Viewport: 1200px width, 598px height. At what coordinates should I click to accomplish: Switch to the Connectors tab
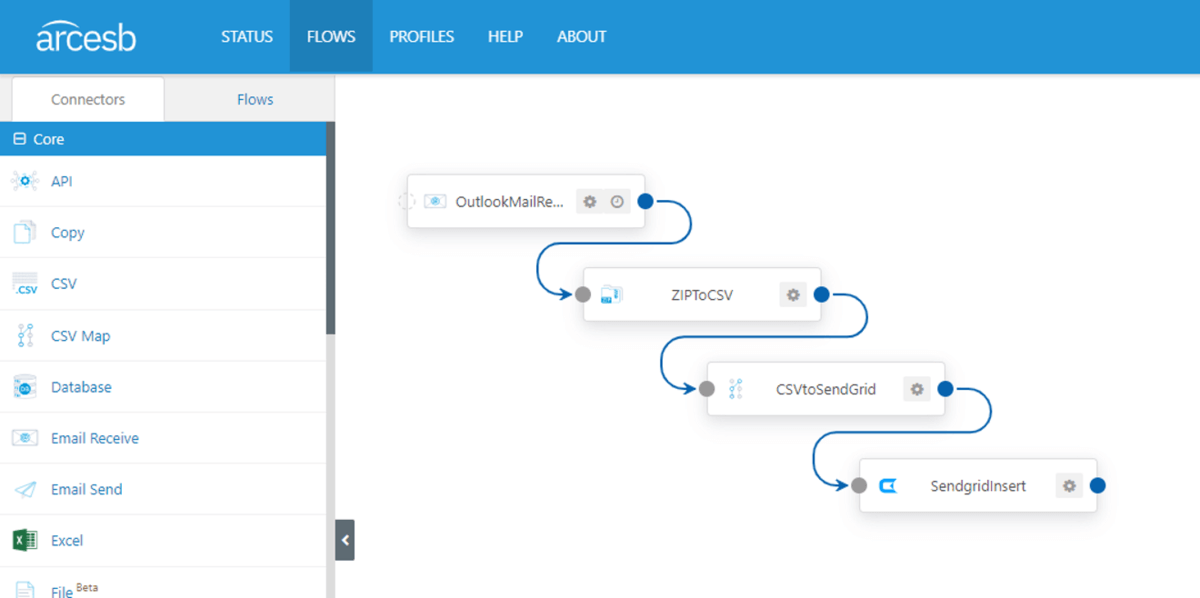click(88, 99)
